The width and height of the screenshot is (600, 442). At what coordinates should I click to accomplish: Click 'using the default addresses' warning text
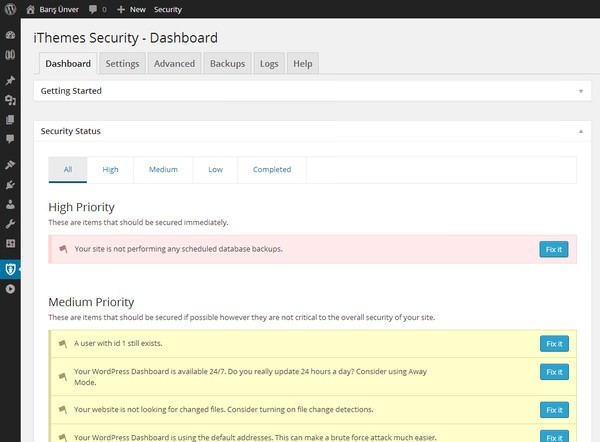[x=255, y=437]
